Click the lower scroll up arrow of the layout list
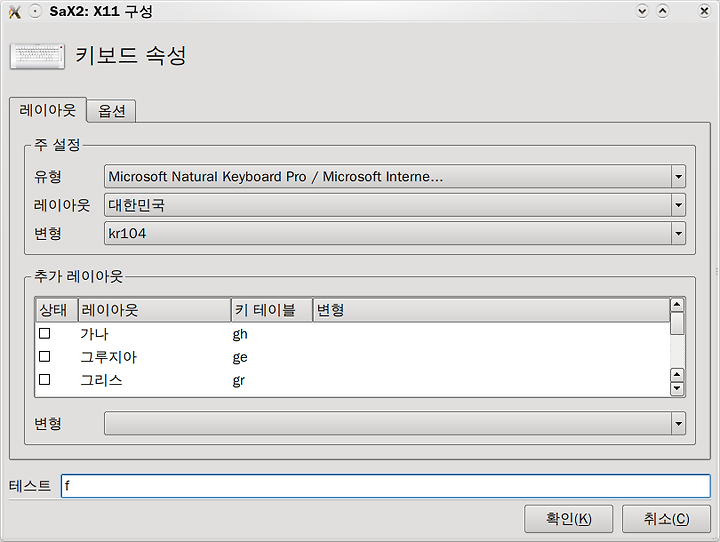Screen dimensions: 720x542 [x=677, y=375]
